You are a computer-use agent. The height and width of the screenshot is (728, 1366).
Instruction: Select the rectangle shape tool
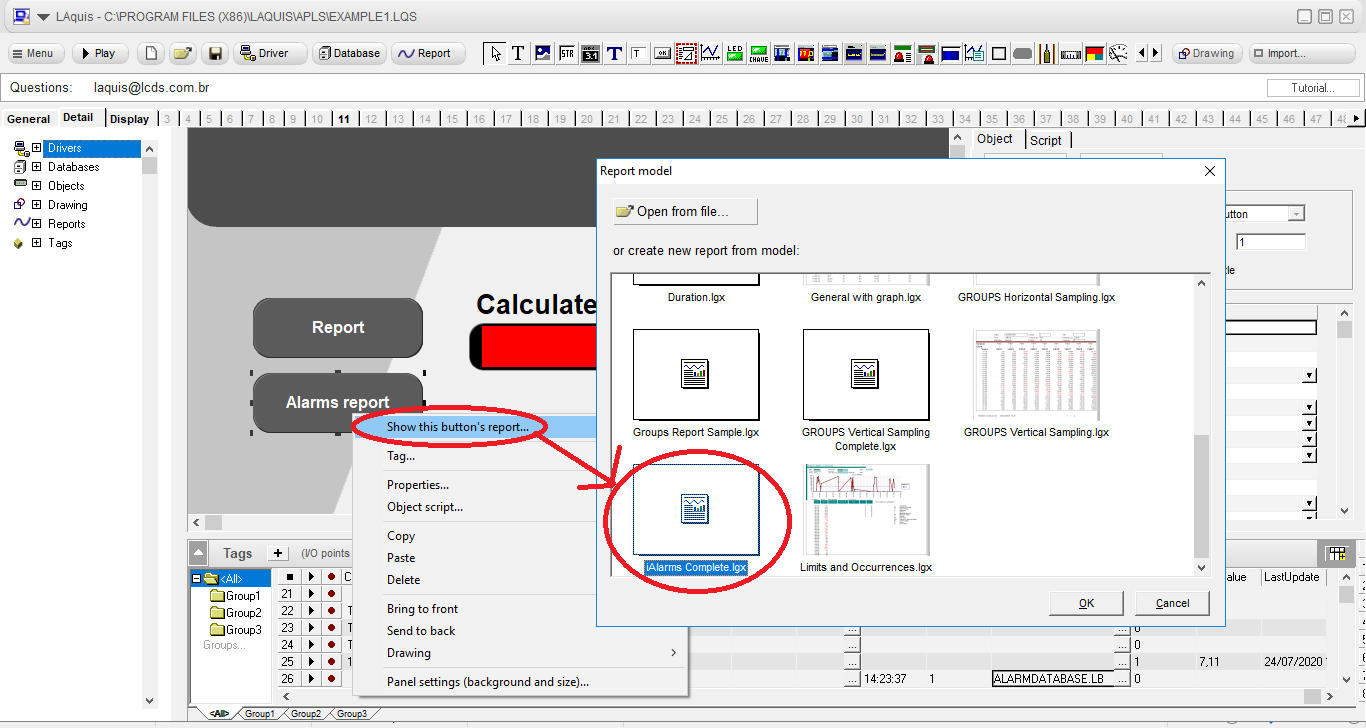pos(998,53)
